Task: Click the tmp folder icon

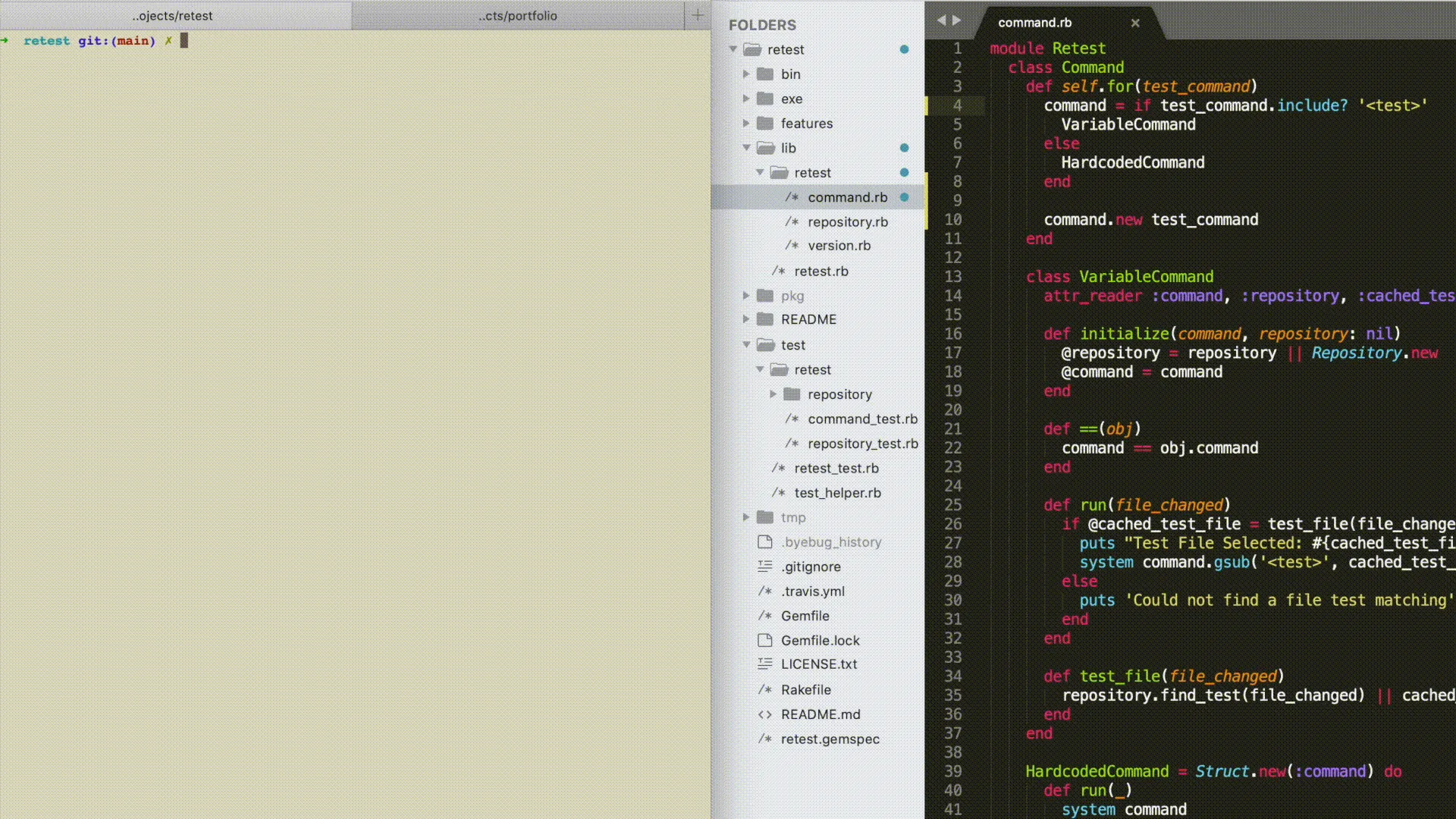Action: coord(766,517)
